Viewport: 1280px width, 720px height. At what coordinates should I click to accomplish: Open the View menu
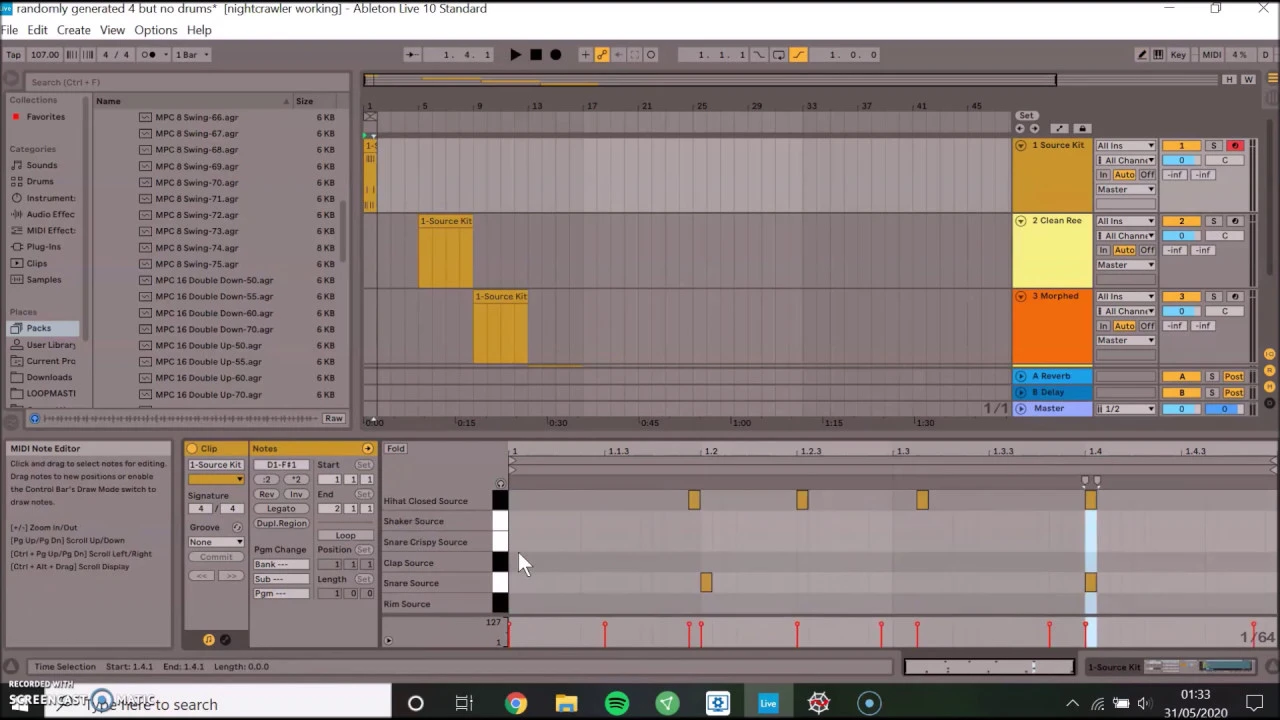[112, 30]
